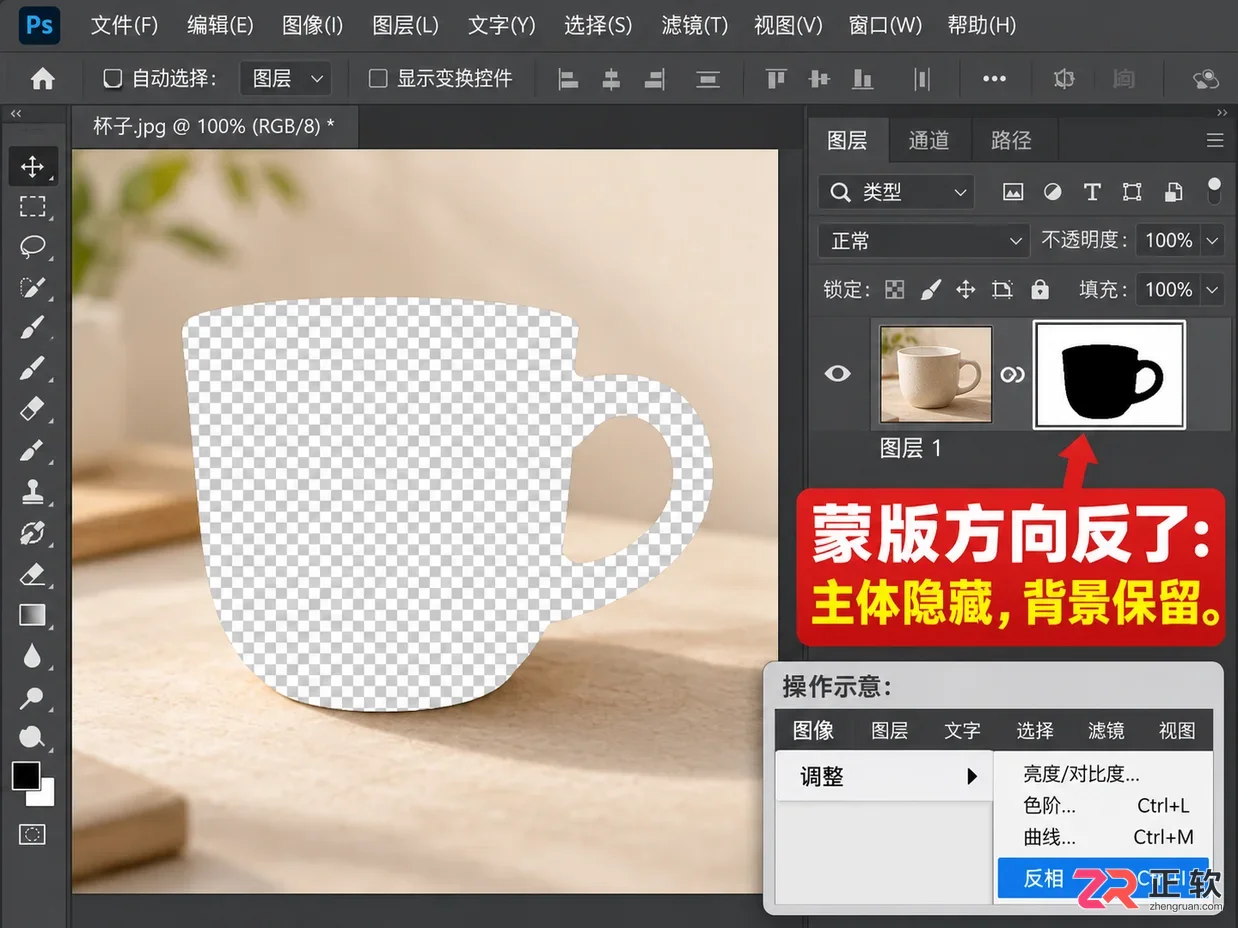
Task: Open the three-dots more align options
Action: (994, 79)
